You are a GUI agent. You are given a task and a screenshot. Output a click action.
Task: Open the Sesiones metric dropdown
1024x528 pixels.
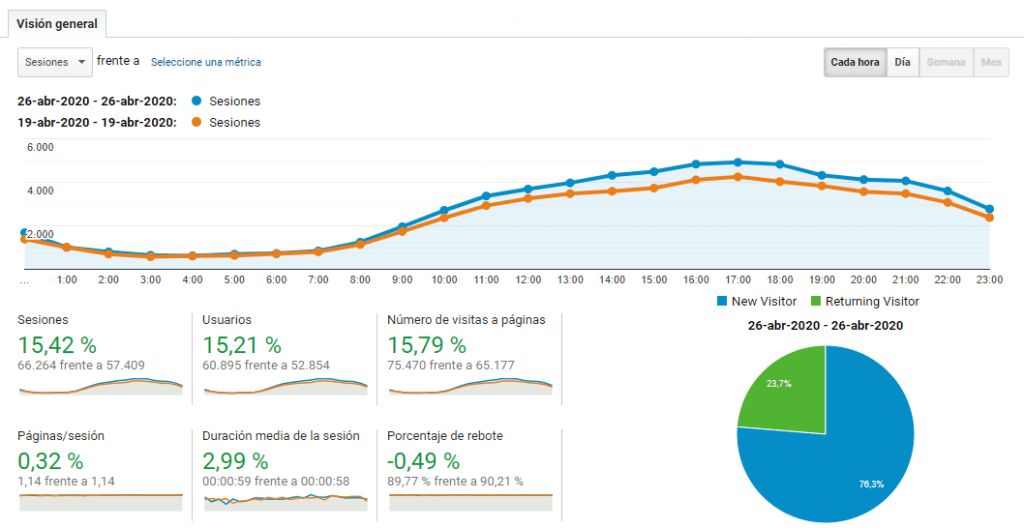click(x=55, y=62)
